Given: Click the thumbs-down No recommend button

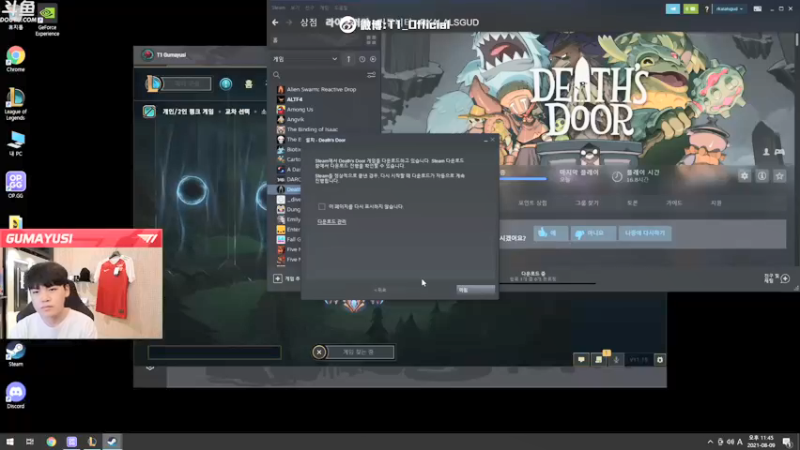Looking at the screenshot, I should (593, 233).
